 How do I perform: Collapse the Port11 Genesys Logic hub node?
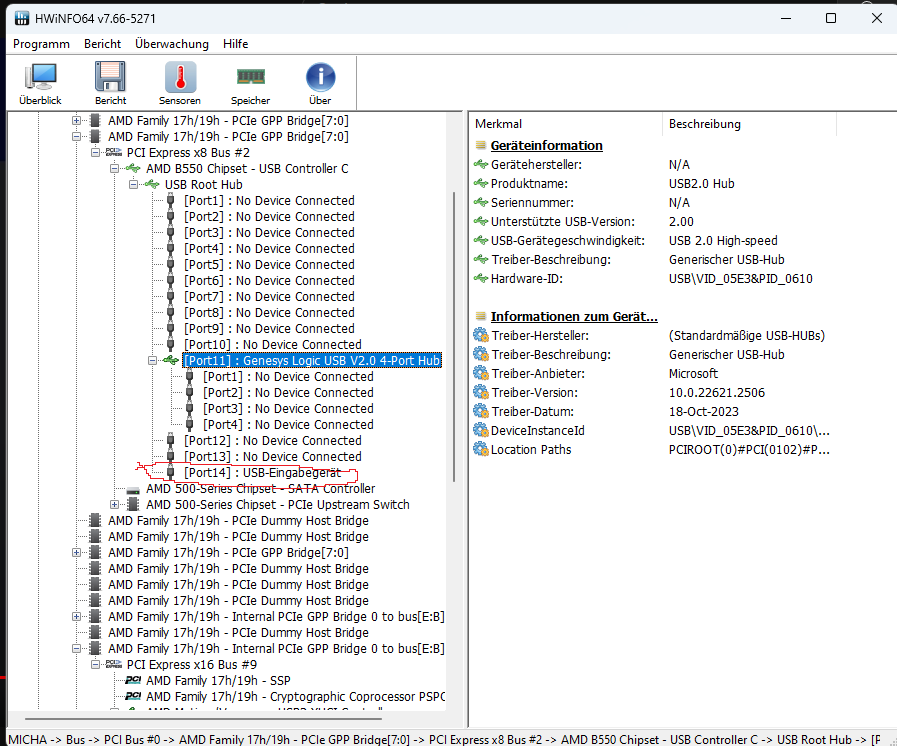152,361
